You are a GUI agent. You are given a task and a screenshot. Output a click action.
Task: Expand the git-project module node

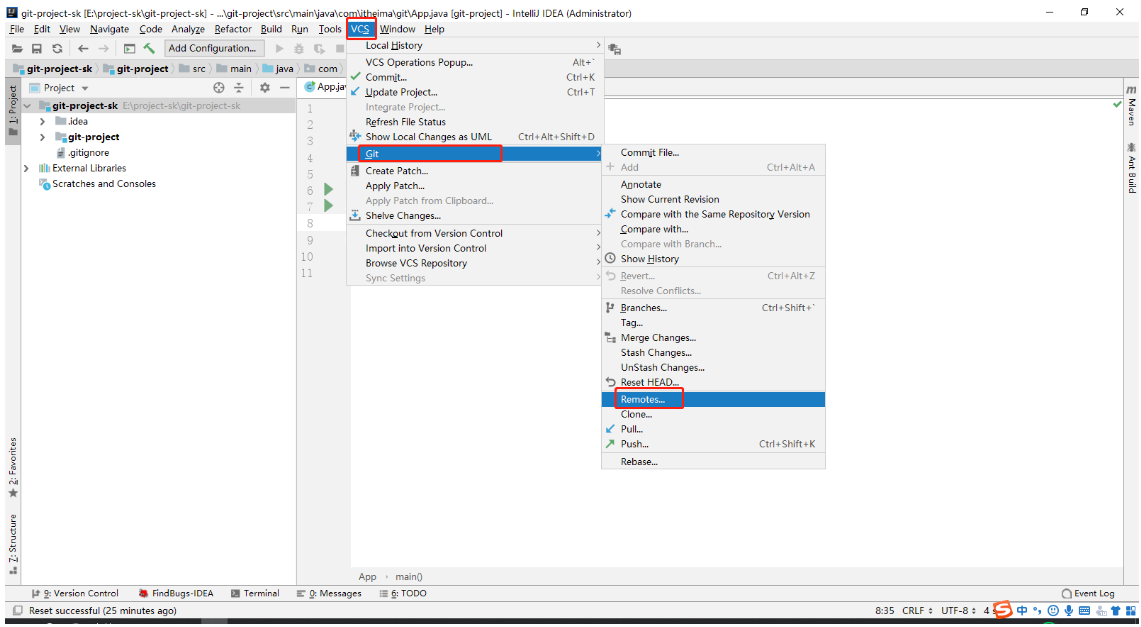click(42, 137)
